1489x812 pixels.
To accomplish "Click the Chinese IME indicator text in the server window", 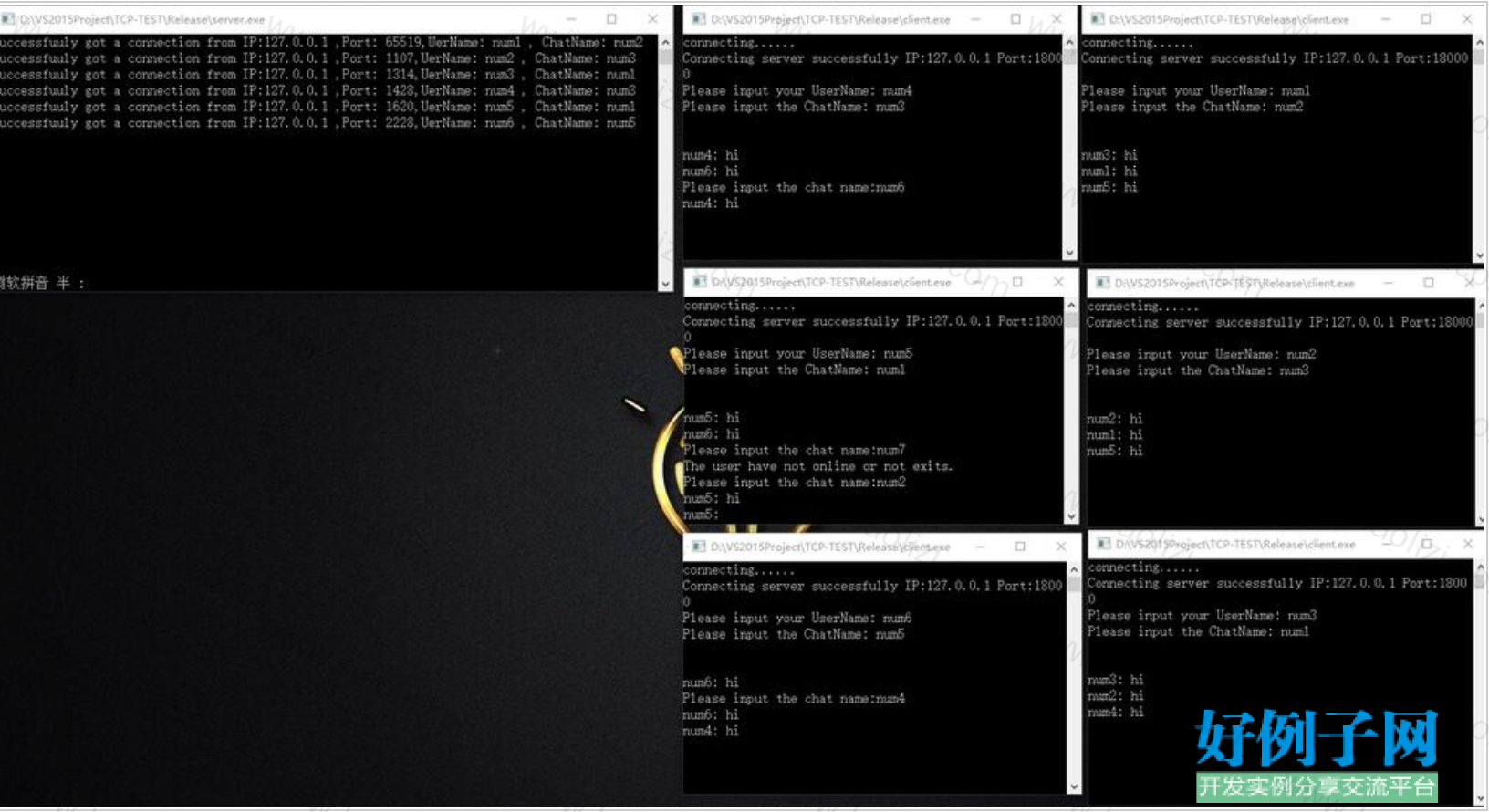I will point(42,283).
